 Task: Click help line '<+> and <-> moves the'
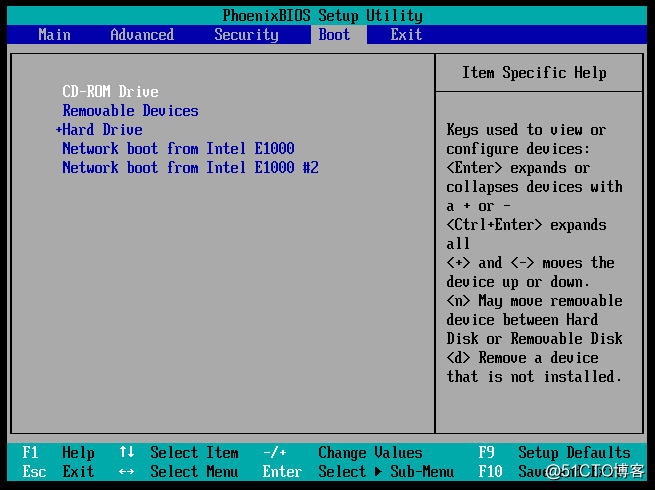(531, 263)
